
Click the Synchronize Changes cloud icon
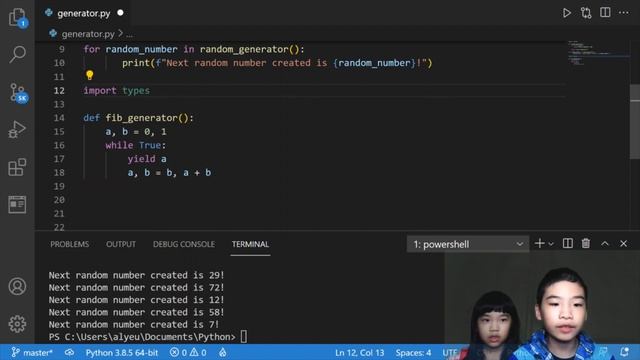pos(69,353)
